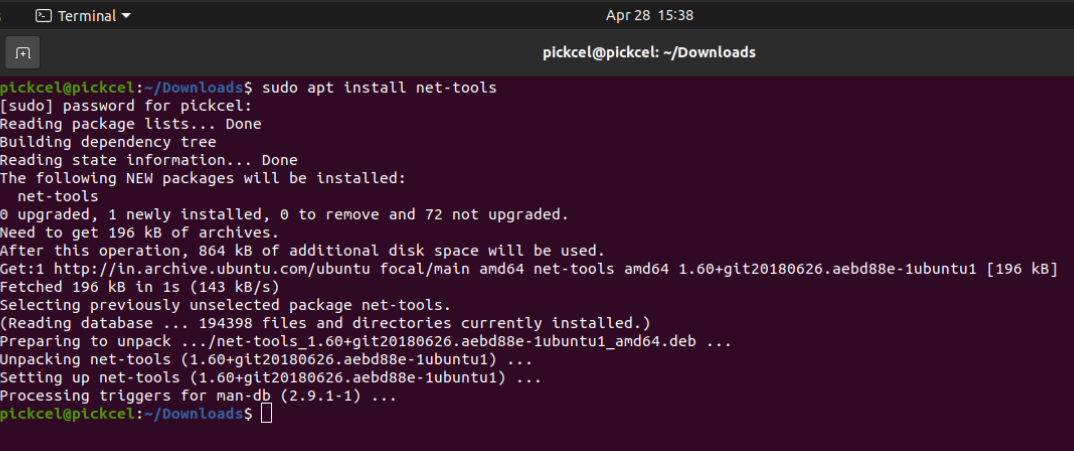This screenshot has width=1074, height=451.
Task: Click the sudo apt install net-tools command
Action: click(x=379, y=88)
